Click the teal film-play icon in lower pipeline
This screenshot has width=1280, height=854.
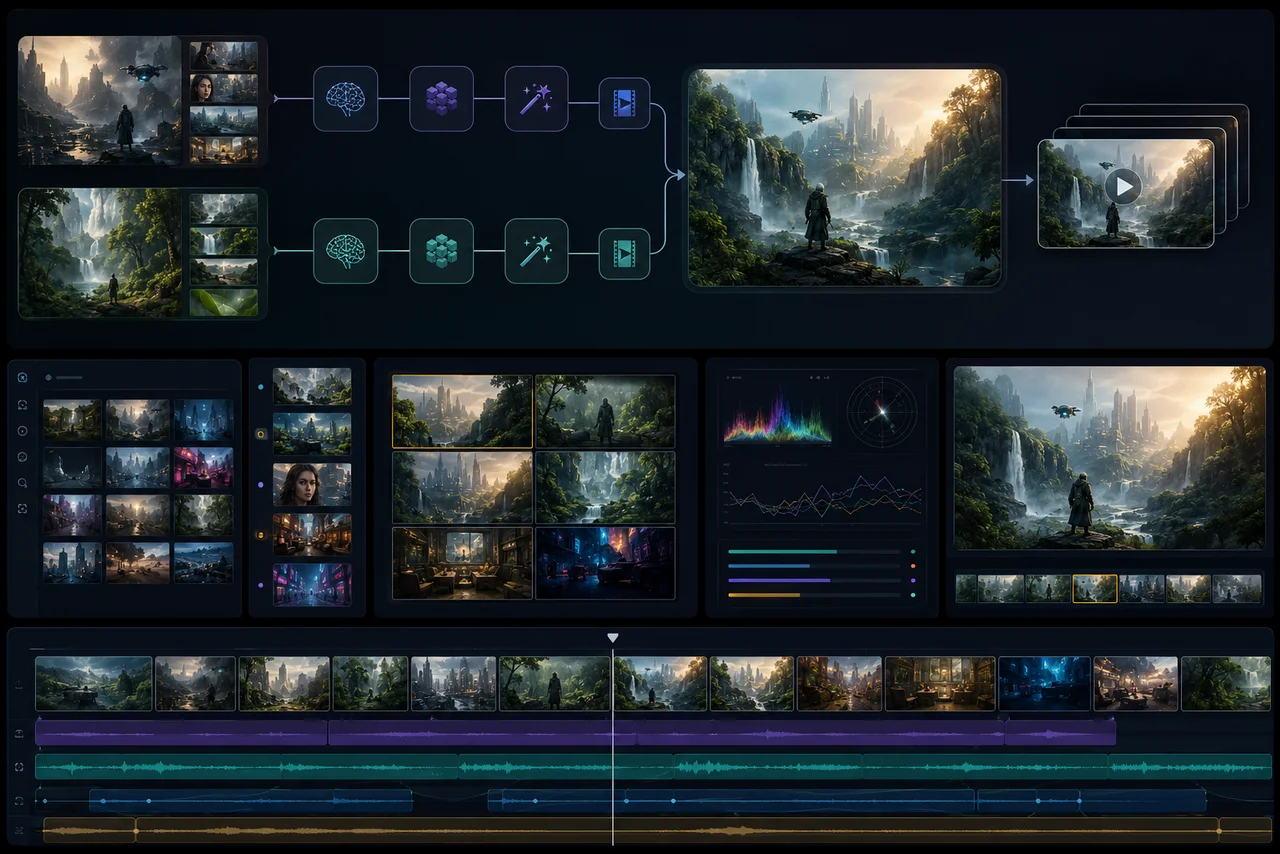624,254
